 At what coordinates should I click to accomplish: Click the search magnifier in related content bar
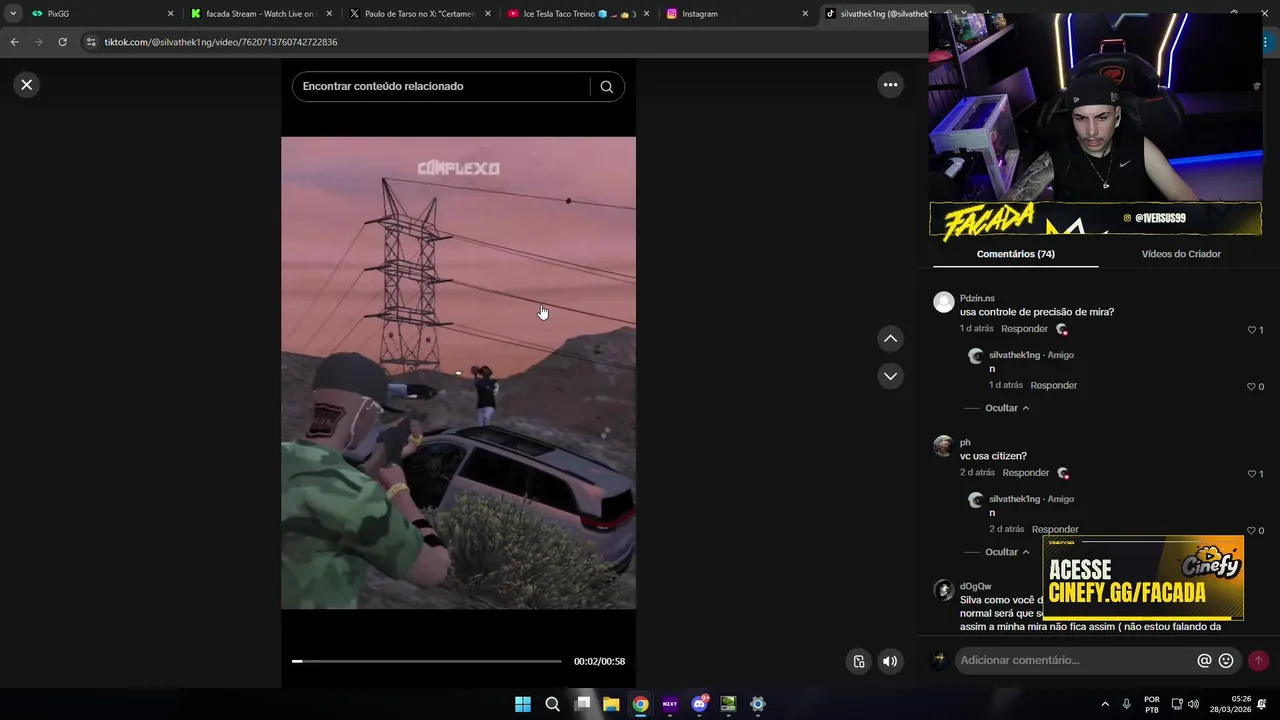pos(606,87)
